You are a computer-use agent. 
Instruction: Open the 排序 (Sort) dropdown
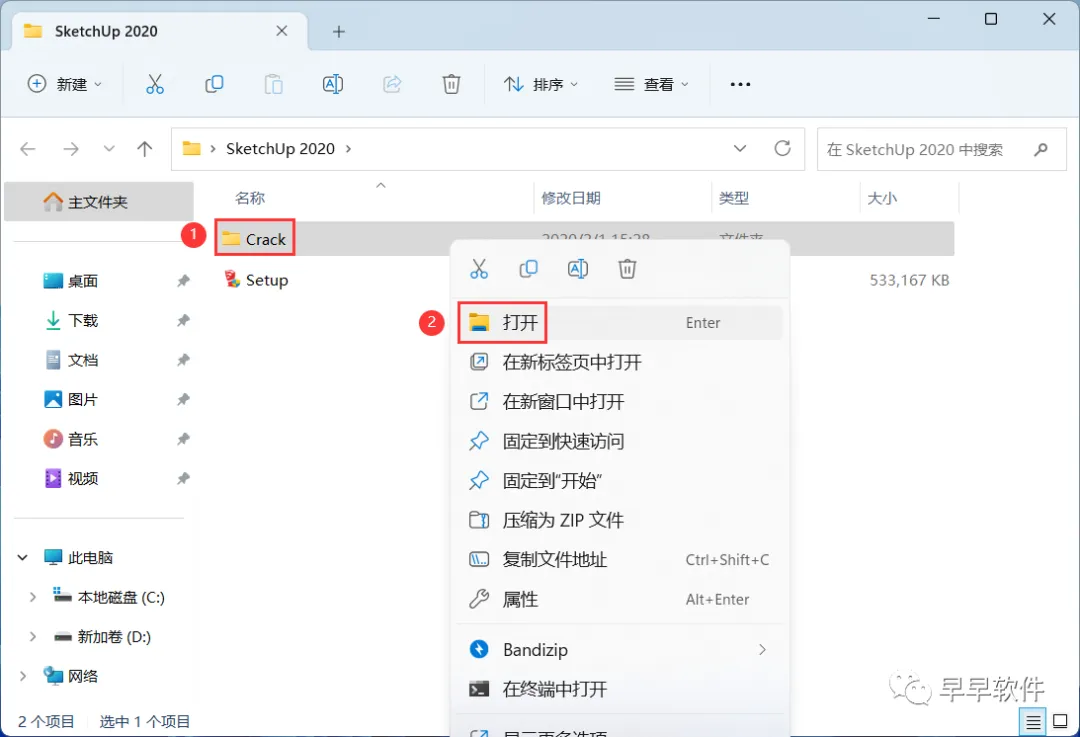tap(541, 84)
